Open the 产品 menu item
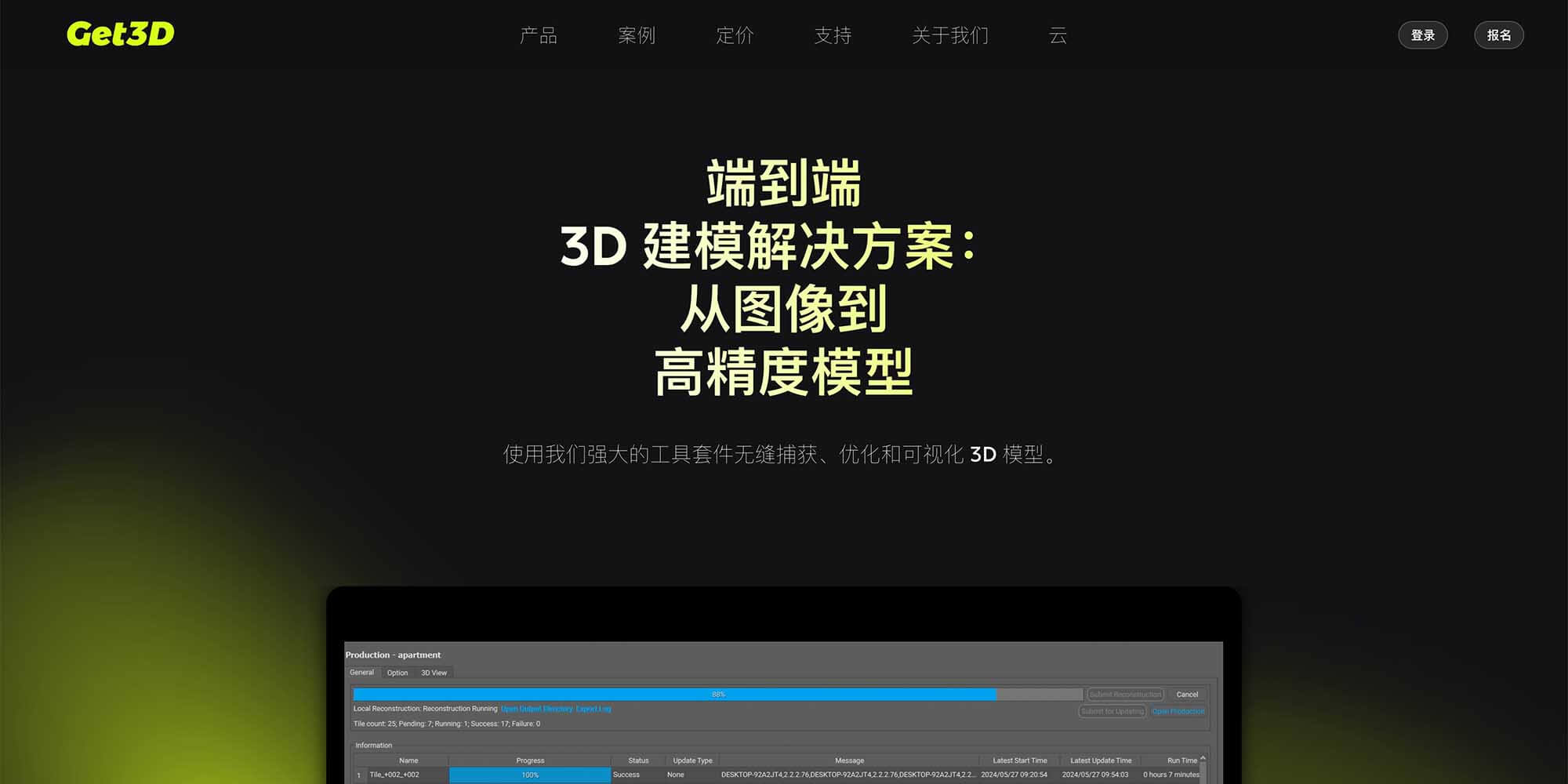1568x784 pixels. tap(539, 35)
